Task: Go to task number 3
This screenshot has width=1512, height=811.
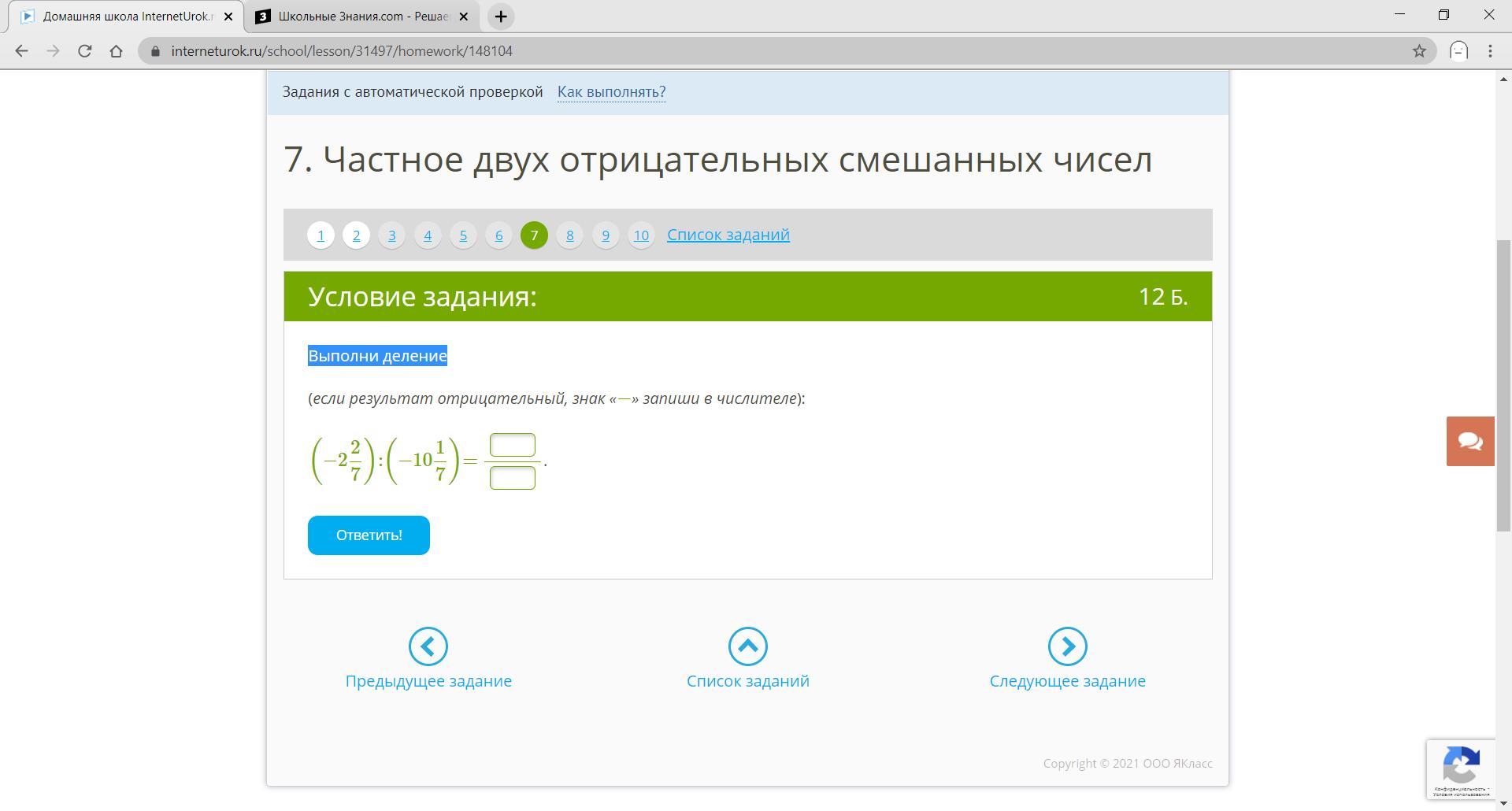Action: point(392,235)
